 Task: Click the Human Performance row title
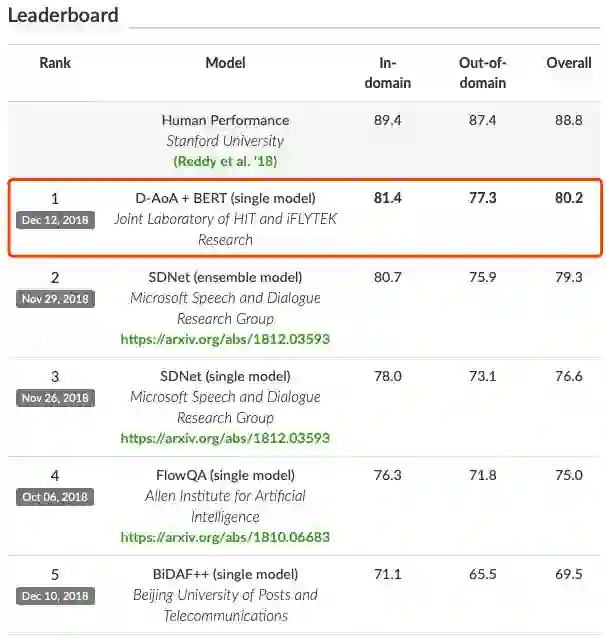click(x=225, y=120)
